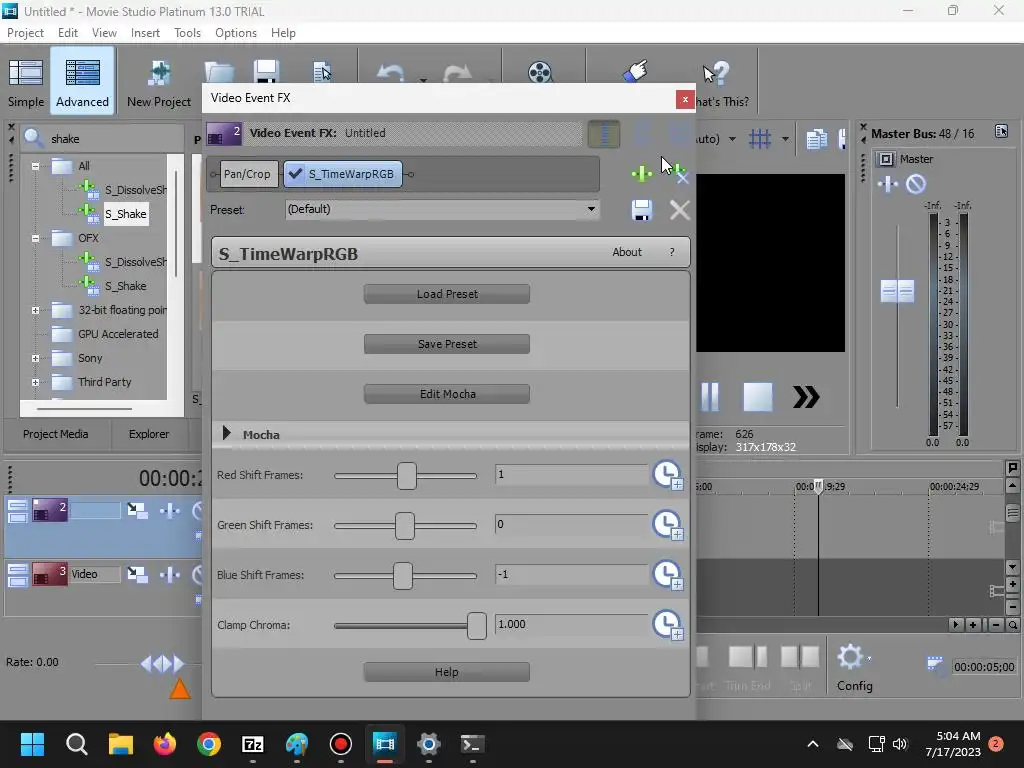
Task: Click the Save Preset button
Action: (447, 344)
